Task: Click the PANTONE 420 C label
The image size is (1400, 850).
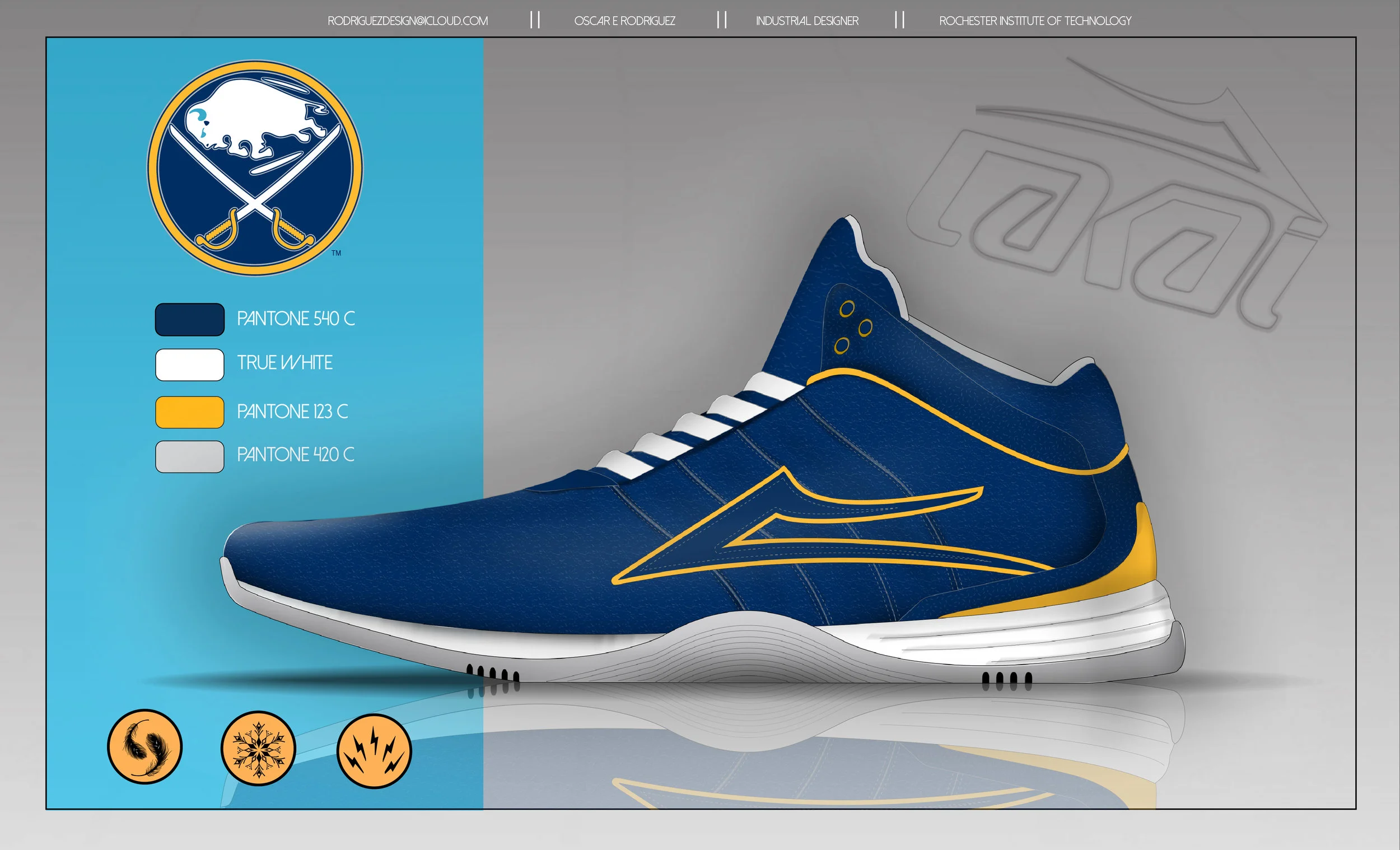Action: (296, 455)
